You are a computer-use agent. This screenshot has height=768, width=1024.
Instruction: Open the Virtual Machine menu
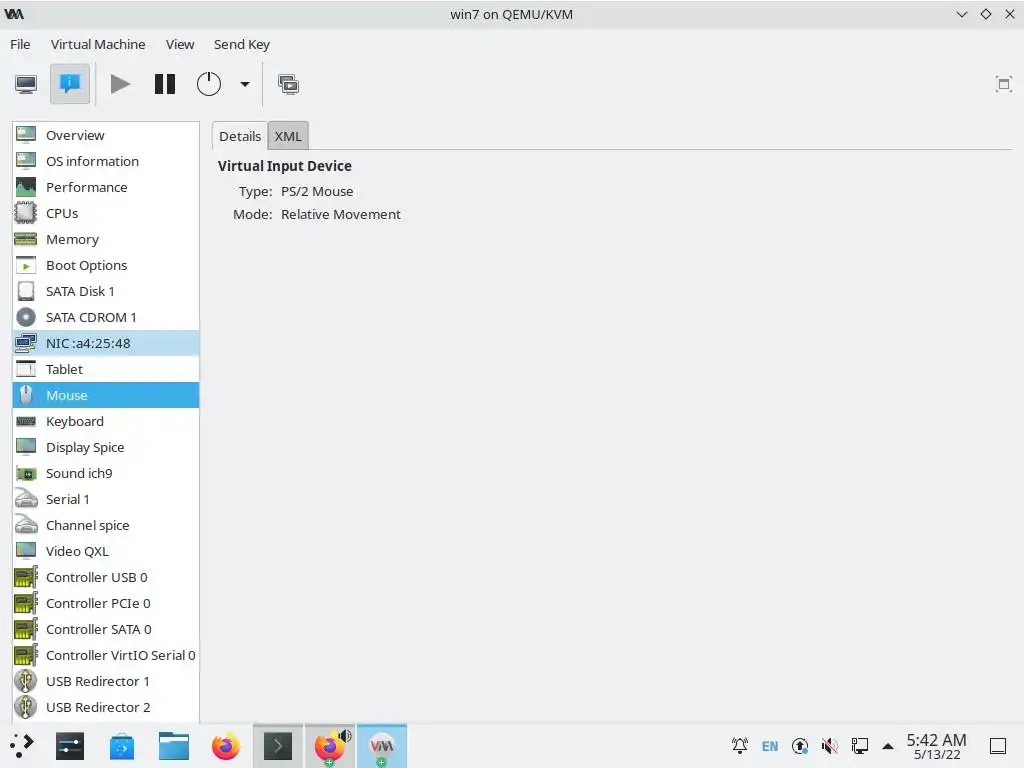point(98,44)
